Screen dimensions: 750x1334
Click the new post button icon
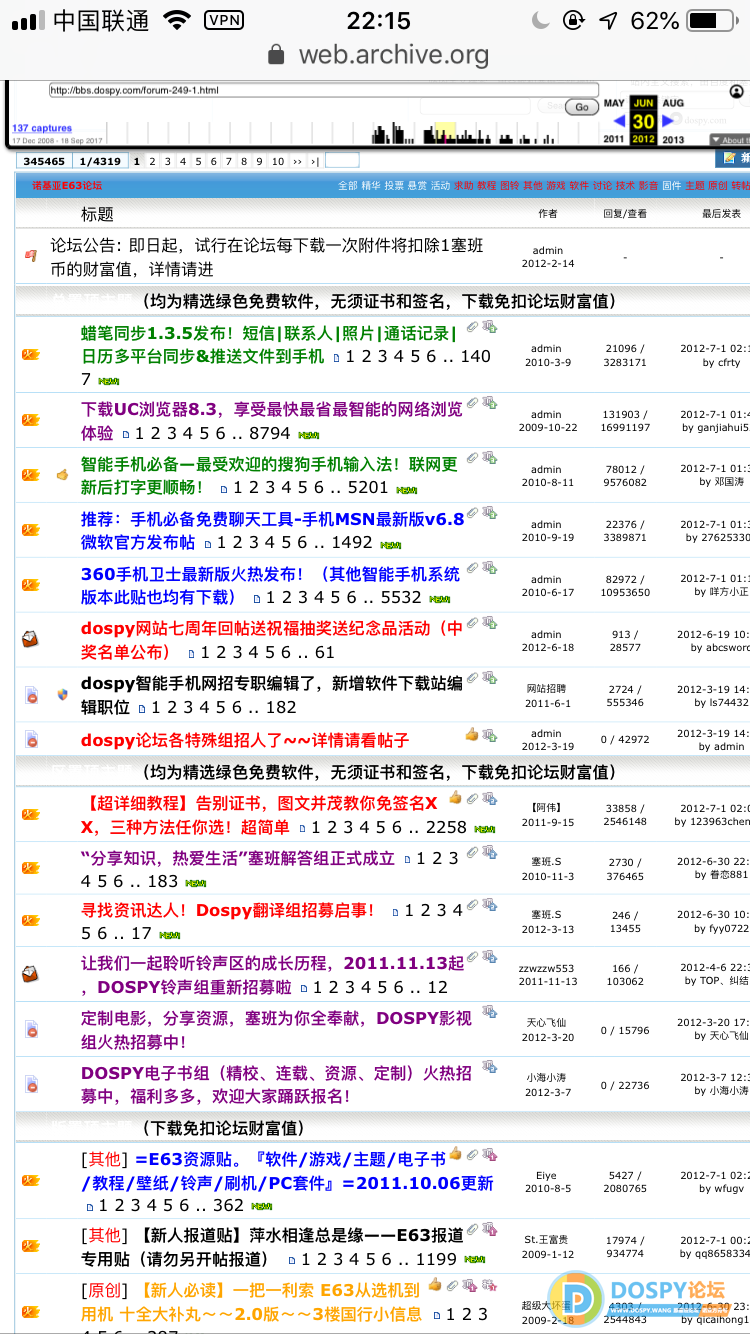pyautogui.click(x=733, y=159)
